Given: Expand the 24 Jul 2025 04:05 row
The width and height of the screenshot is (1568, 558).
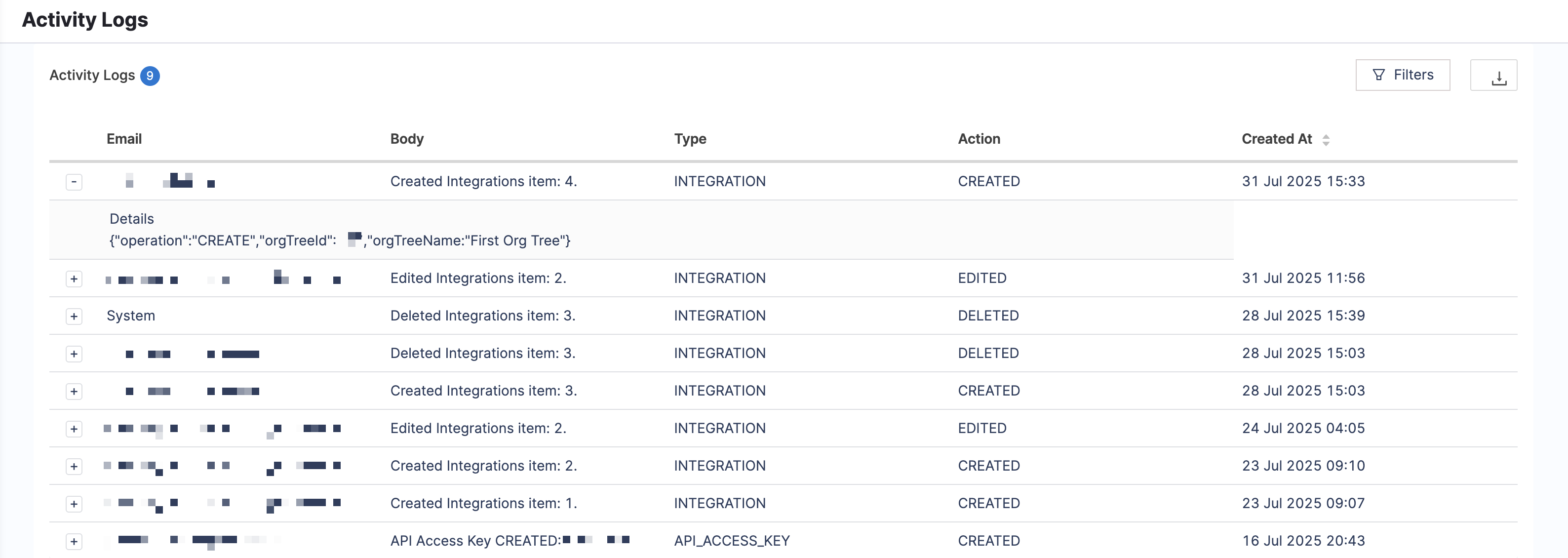Looking at the screenshot, I should coord(74,429).
